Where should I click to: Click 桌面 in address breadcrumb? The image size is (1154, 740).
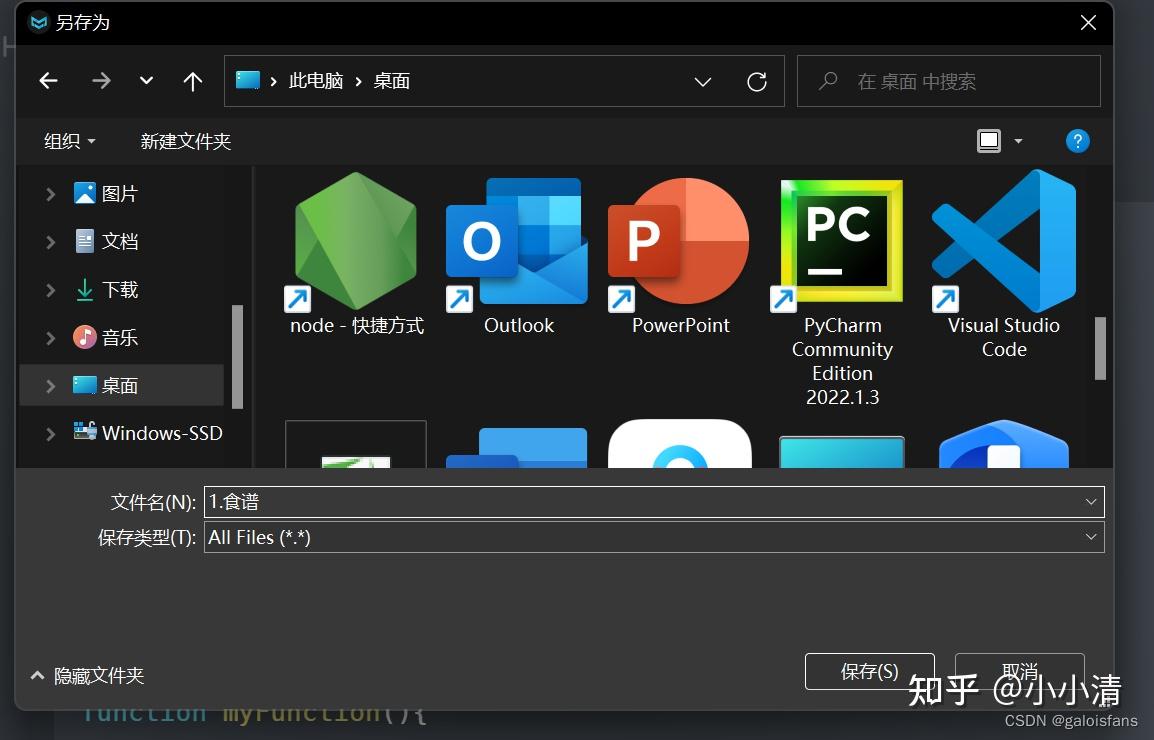pyautogui.click(x=392, y=81)
